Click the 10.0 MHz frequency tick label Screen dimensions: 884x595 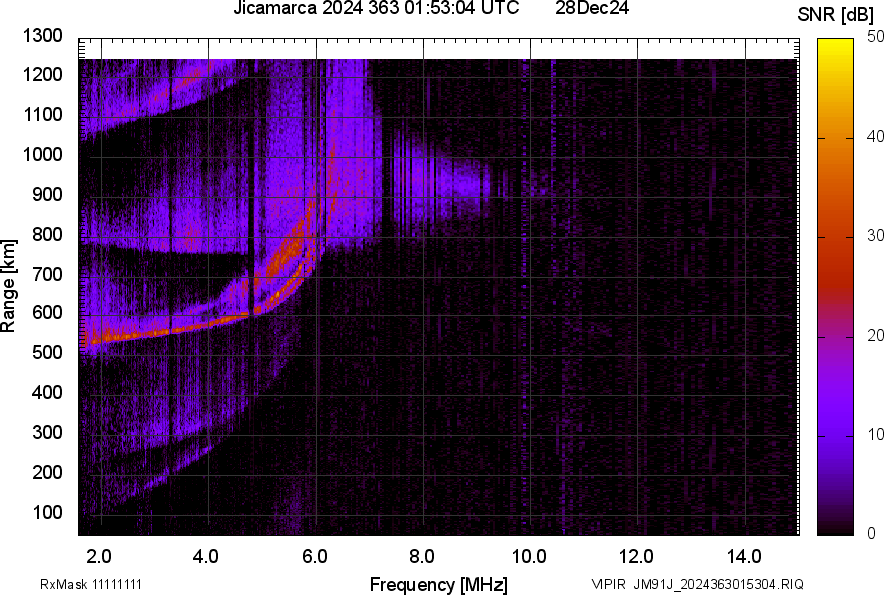pyautogui.click(x=528, y=557)
